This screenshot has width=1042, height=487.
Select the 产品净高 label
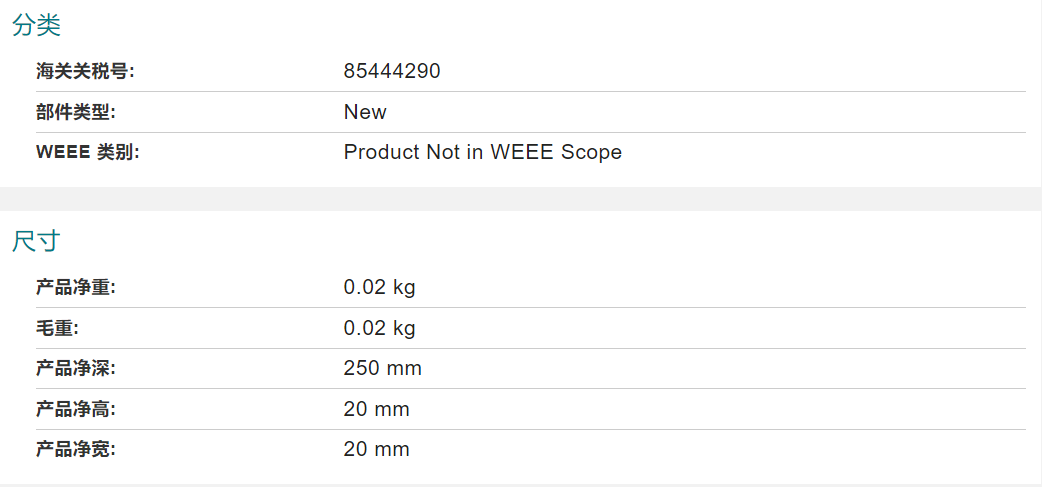[x=76, y=409]
